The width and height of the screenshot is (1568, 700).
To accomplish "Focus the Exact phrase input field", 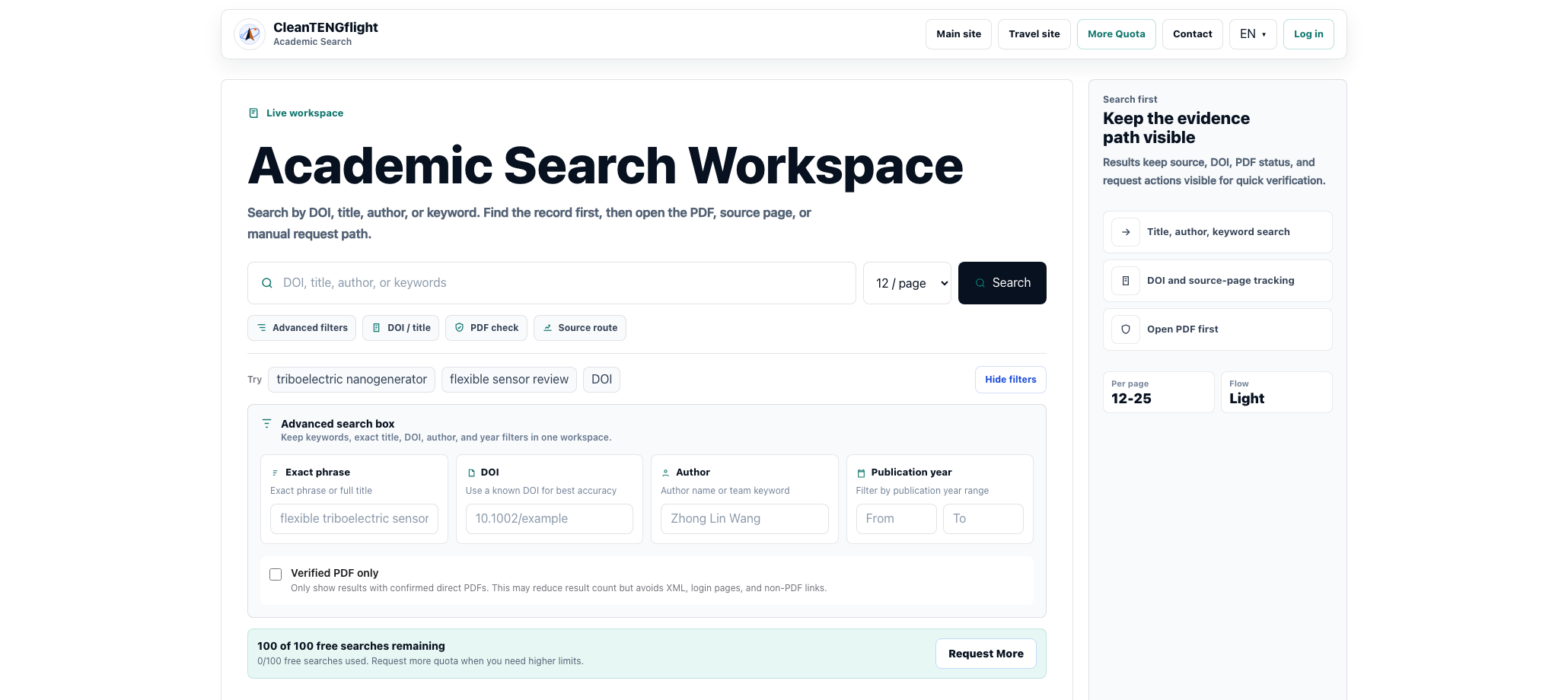I will pyautogui.click(x=354, y=519).
